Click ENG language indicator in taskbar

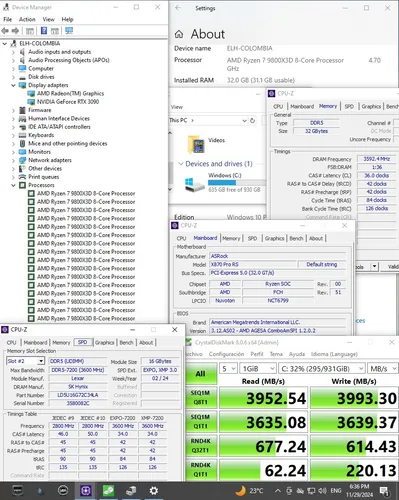(335, 491)
